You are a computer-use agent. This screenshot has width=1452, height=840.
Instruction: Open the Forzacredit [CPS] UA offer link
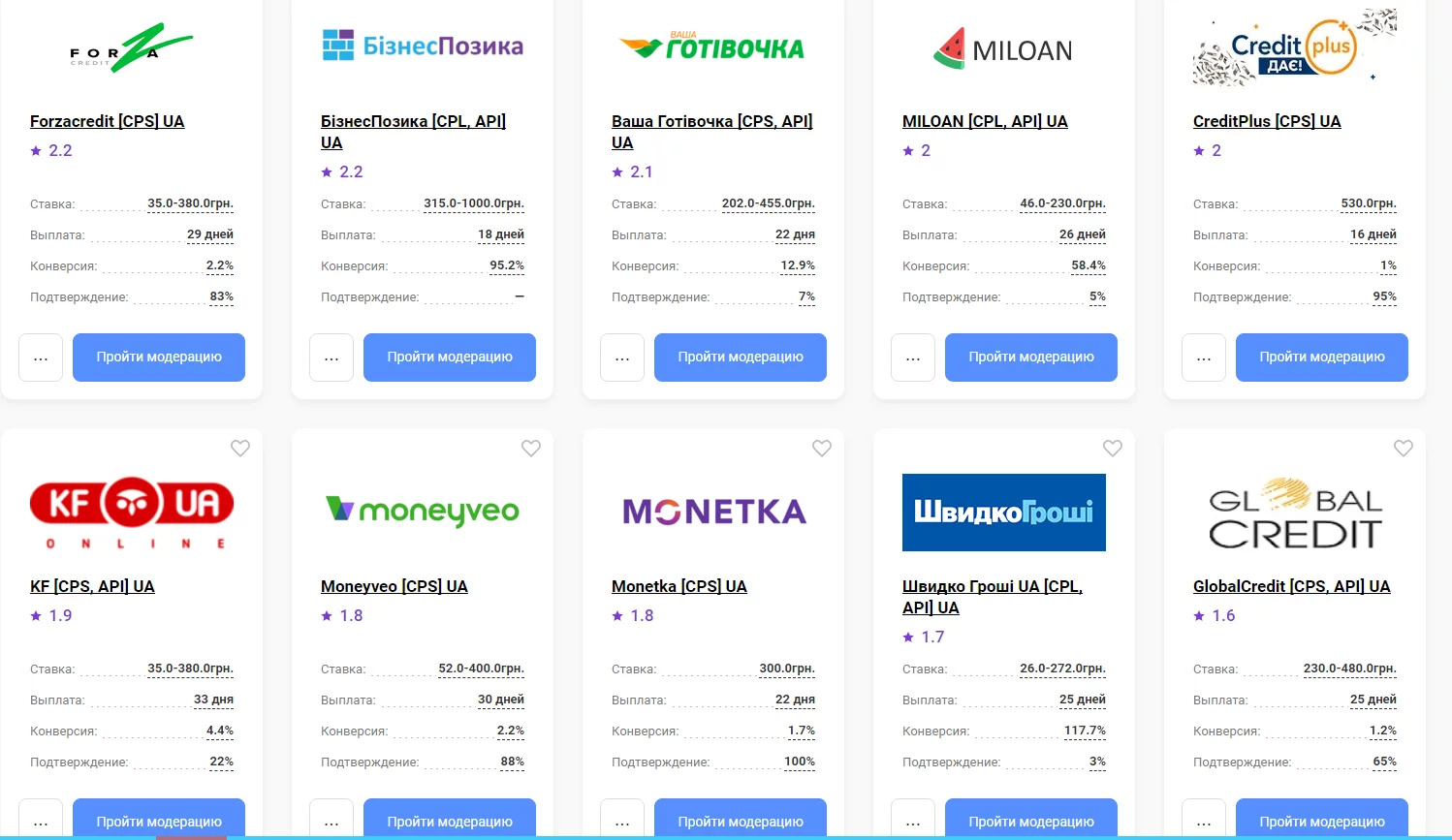pyautogui.click(x=107, y=121)
